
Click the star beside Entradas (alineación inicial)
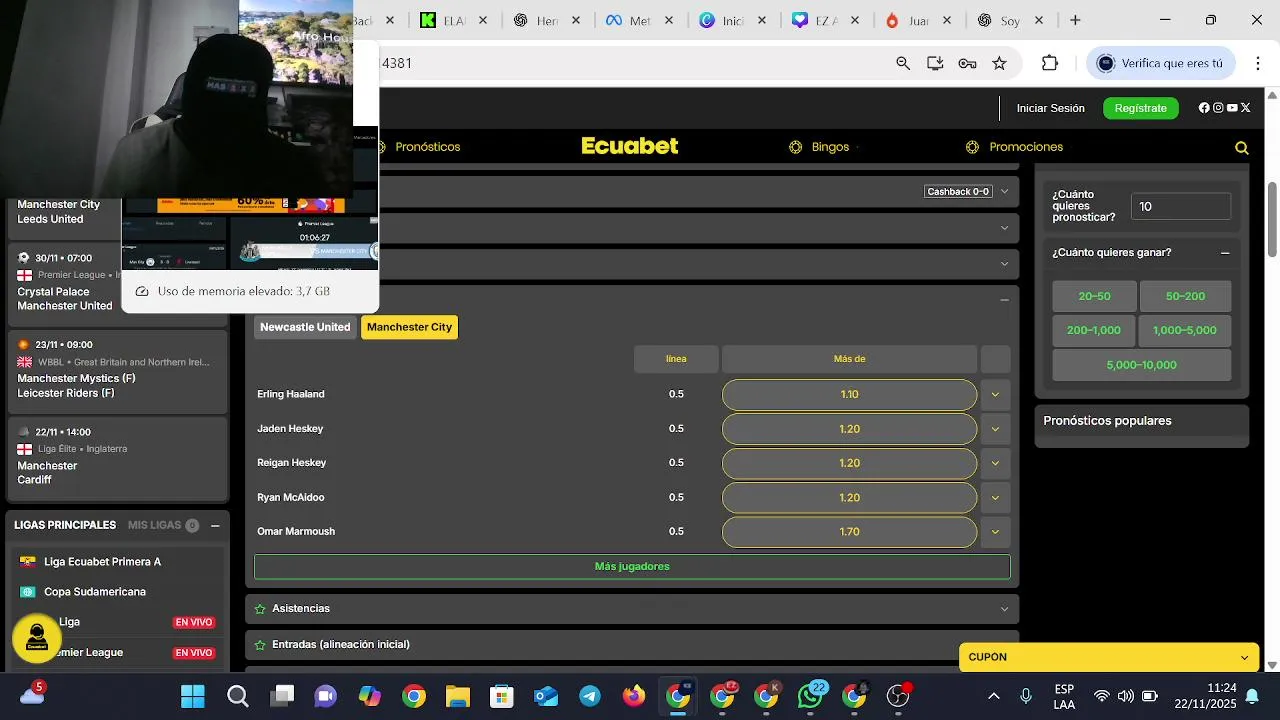[260, 645]
